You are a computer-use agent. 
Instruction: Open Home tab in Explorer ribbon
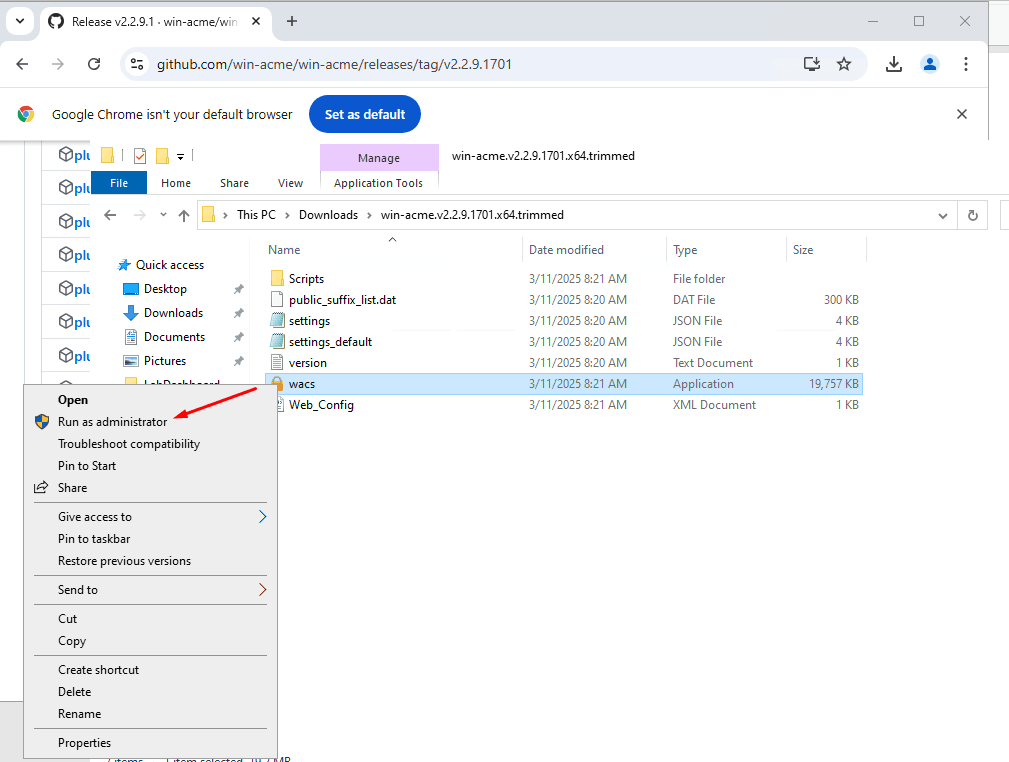(176, 183)
